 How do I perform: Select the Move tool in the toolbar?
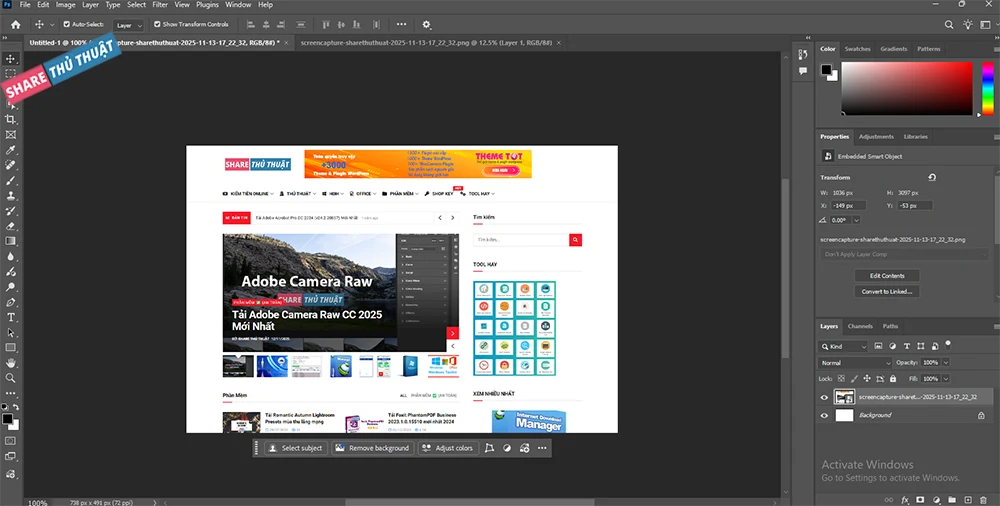click(x=10, y=59)
